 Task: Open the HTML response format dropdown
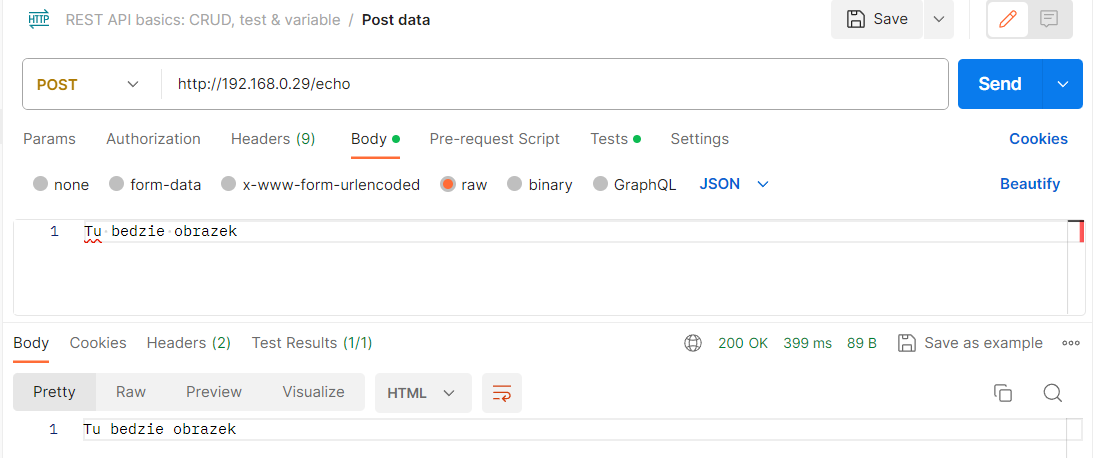tap(423, 393)
